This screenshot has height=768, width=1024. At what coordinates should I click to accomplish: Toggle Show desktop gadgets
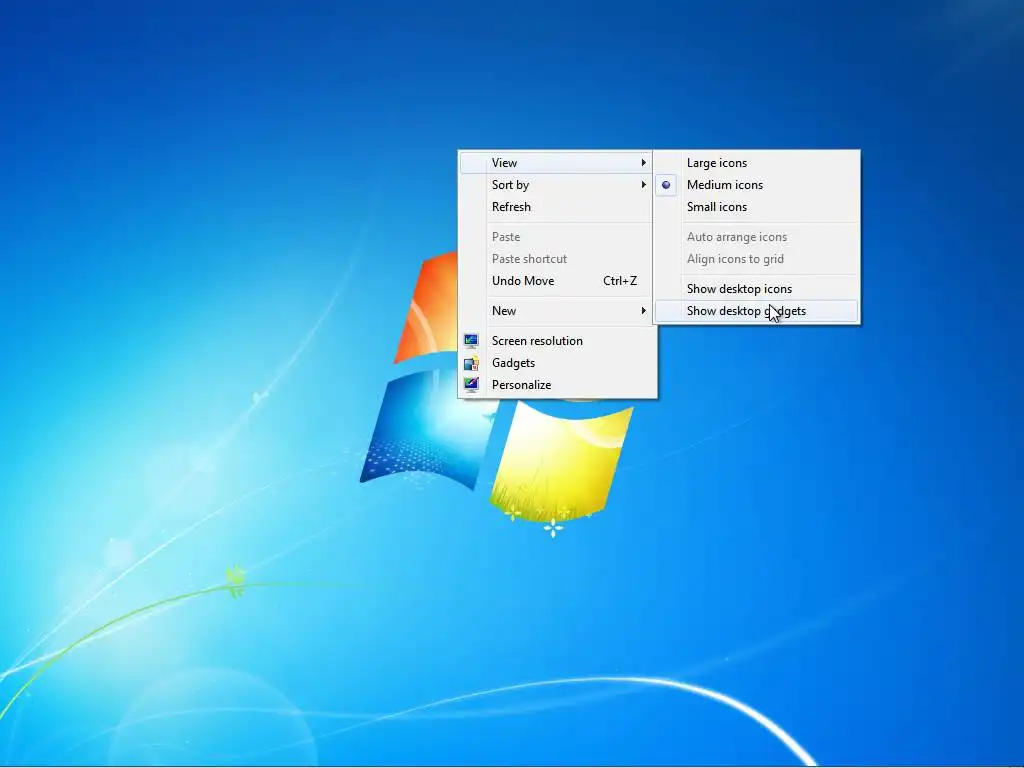pyautogui.click(x=757, y=311)
